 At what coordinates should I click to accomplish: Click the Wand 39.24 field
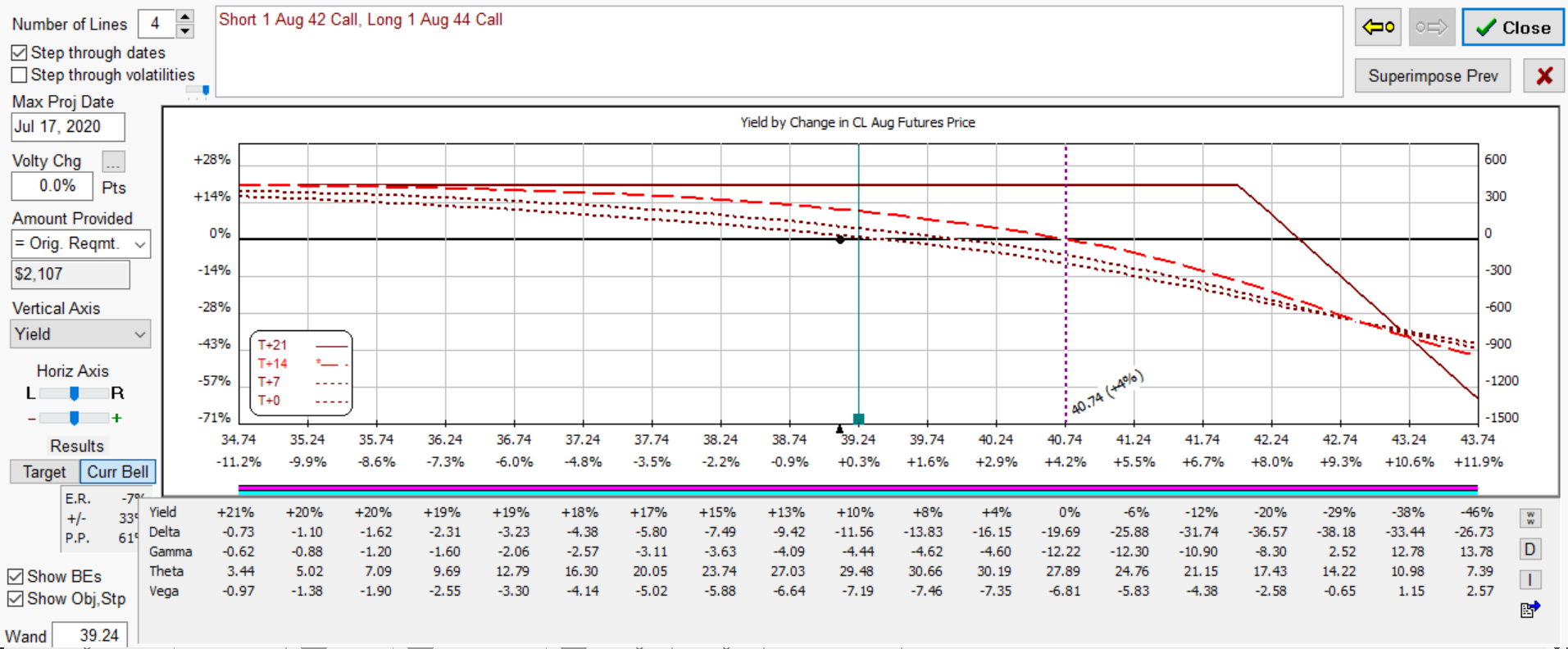point(90,635)
